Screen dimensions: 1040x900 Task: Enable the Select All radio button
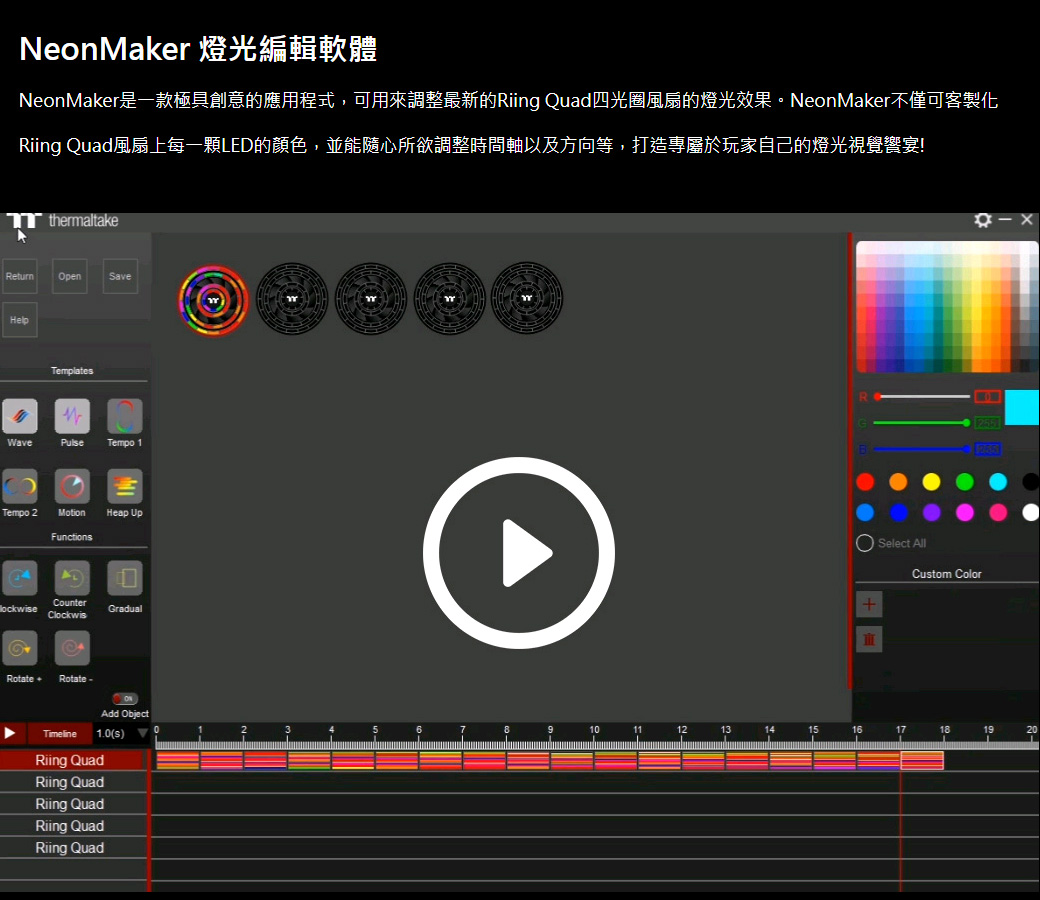pos(865,543)
